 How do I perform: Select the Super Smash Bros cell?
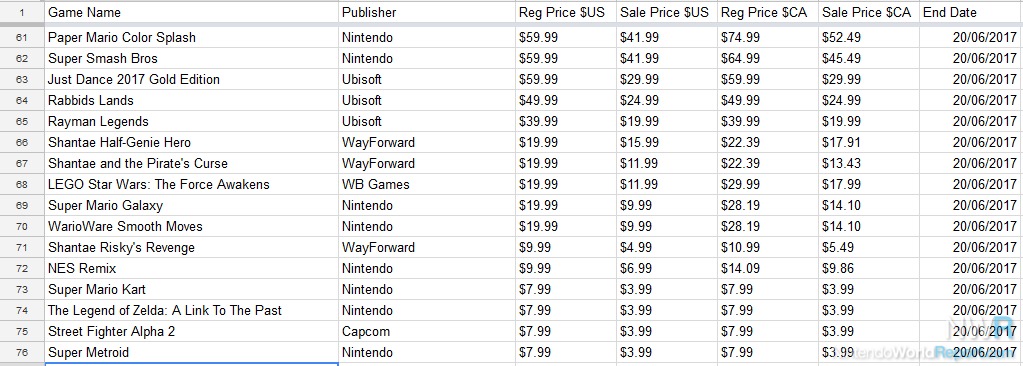coord(191,58)
